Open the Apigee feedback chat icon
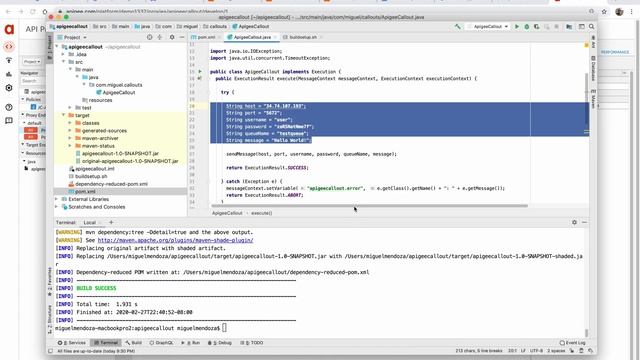This screenshot has height=360, width=640. [9, 121]
